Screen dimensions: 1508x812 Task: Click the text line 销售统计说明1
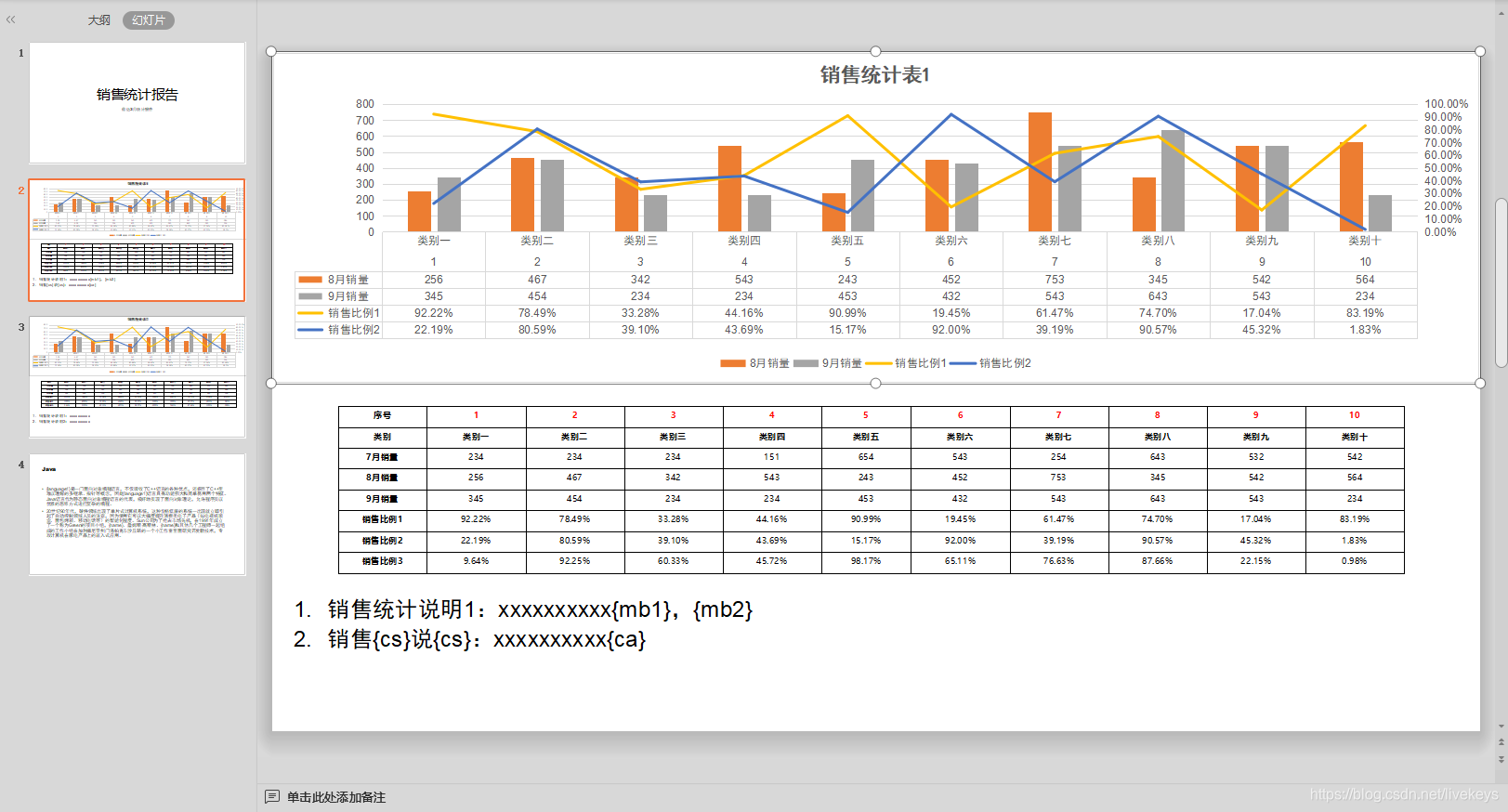pos(523,609)
